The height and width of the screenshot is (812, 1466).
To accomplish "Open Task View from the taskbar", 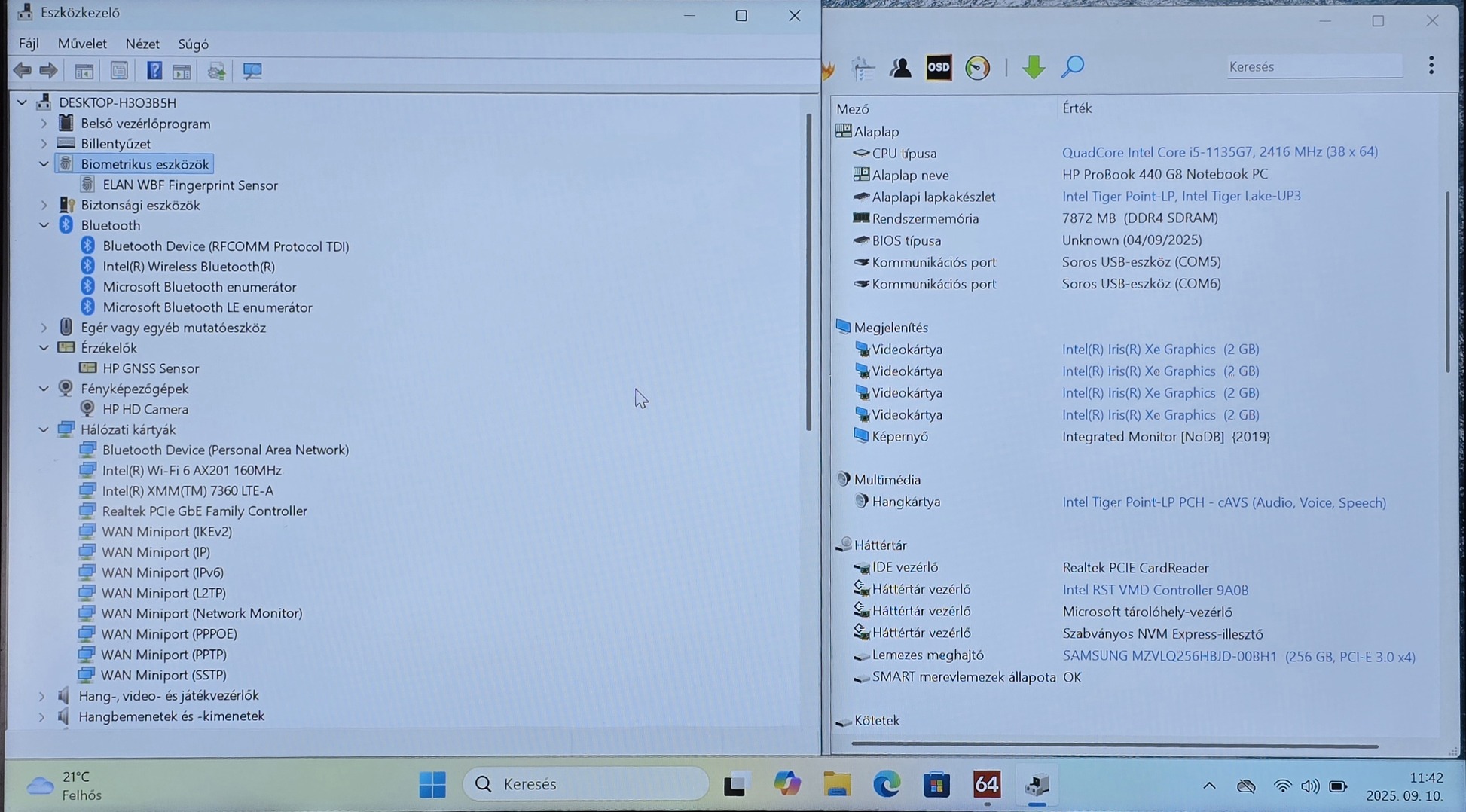I will coord(735,785).
